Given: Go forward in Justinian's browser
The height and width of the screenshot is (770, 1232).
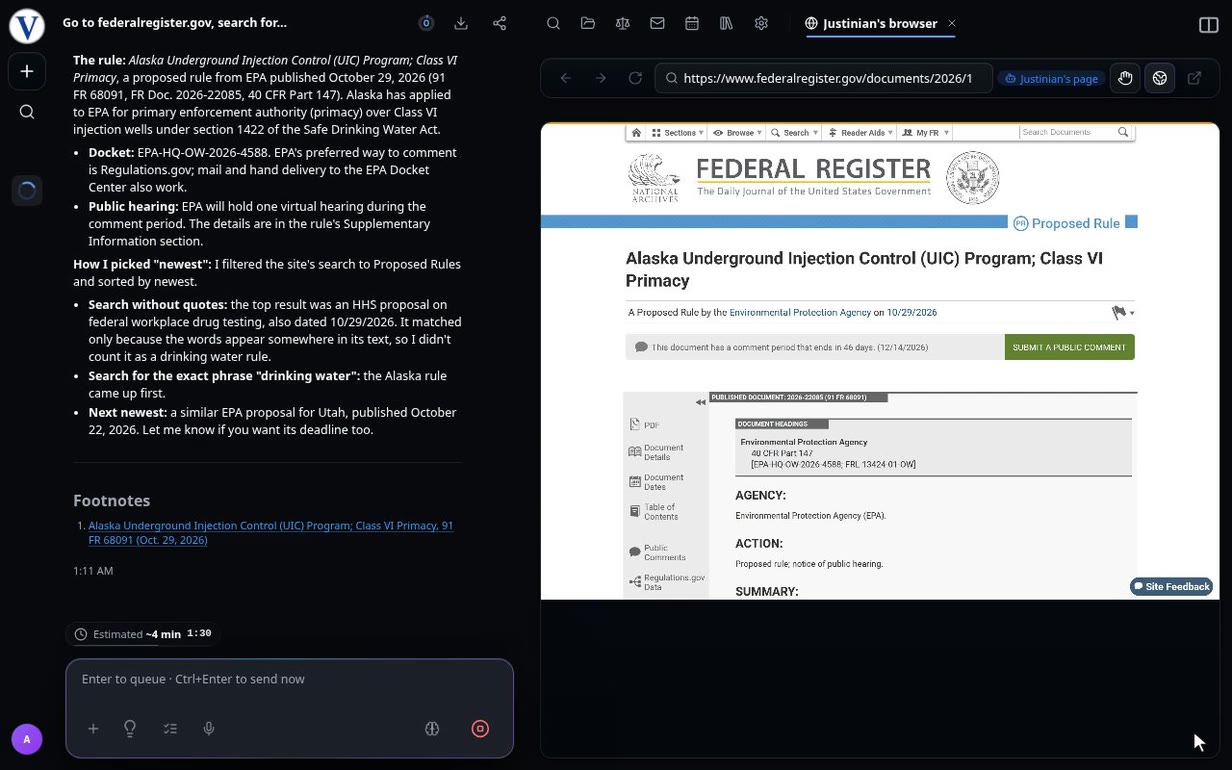Looking at the screenshot, I should [x=601, y=78].
